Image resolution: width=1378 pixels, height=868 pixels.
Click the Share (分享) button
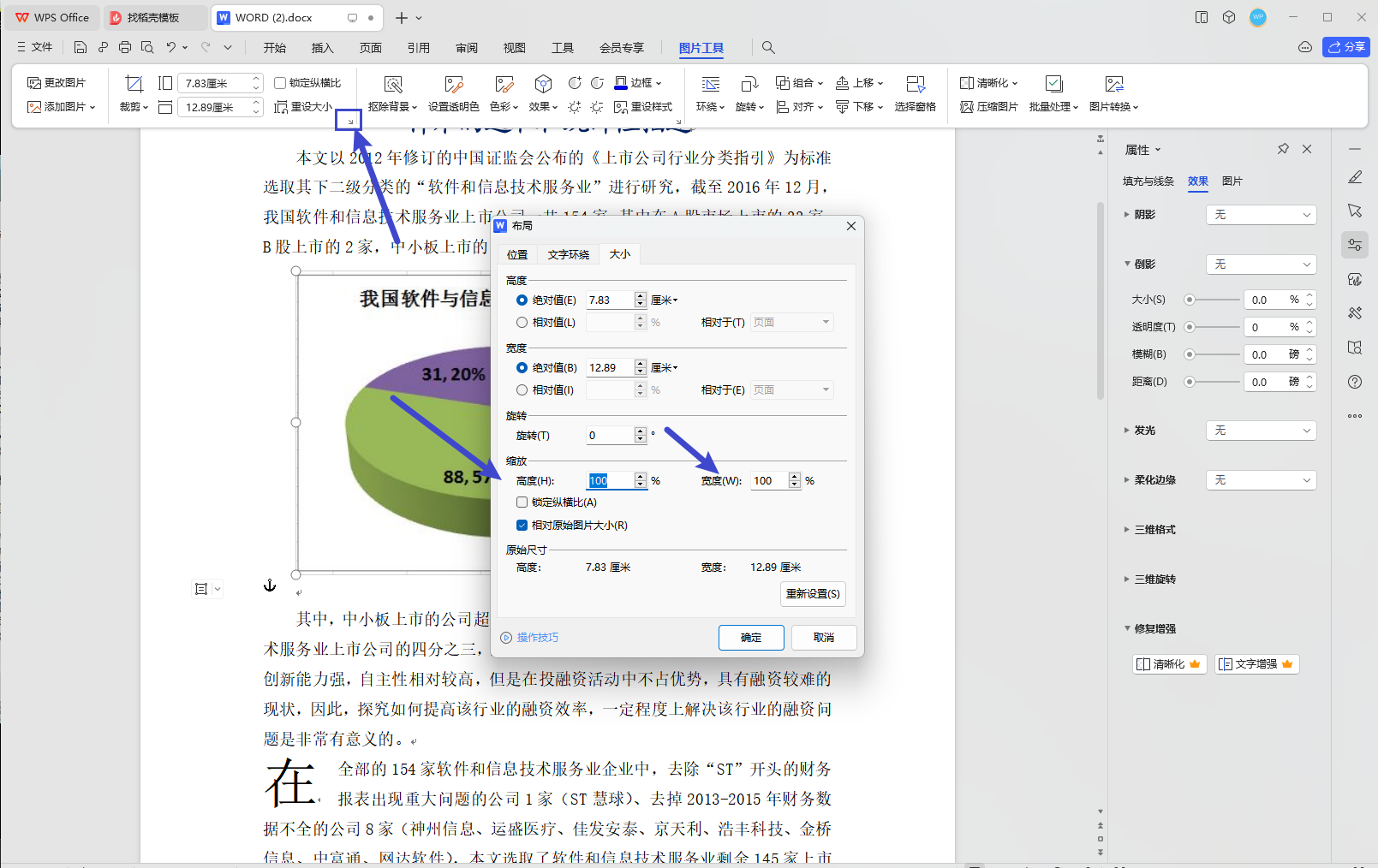[x=1346, y=47]
